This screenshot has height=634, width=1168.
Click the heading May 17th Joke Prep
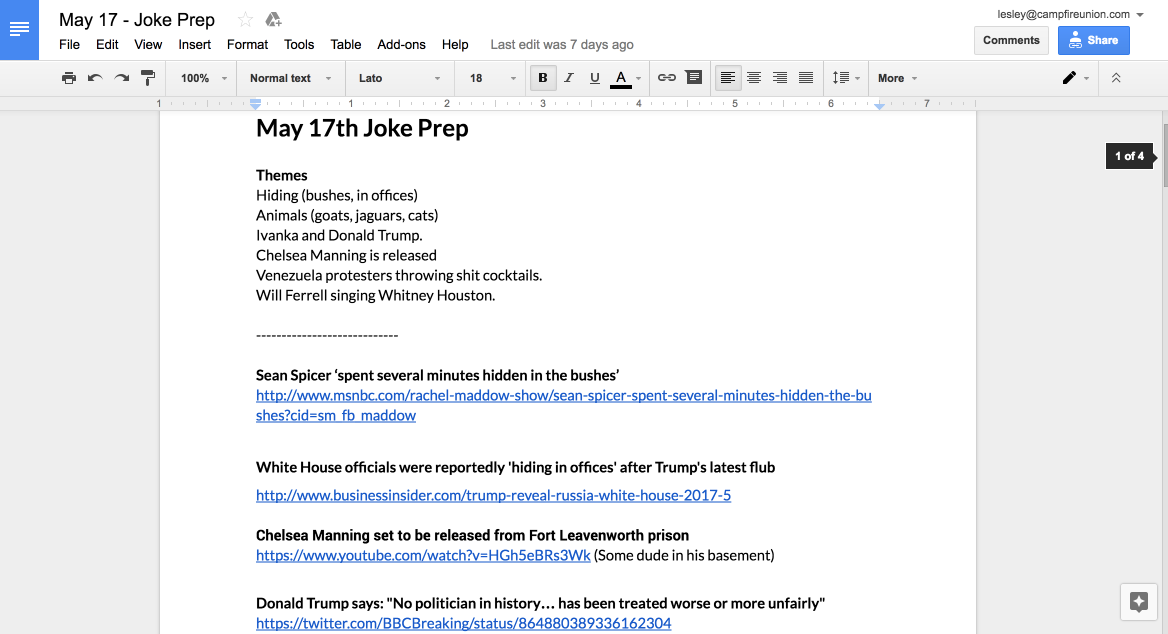click(362, 128)
